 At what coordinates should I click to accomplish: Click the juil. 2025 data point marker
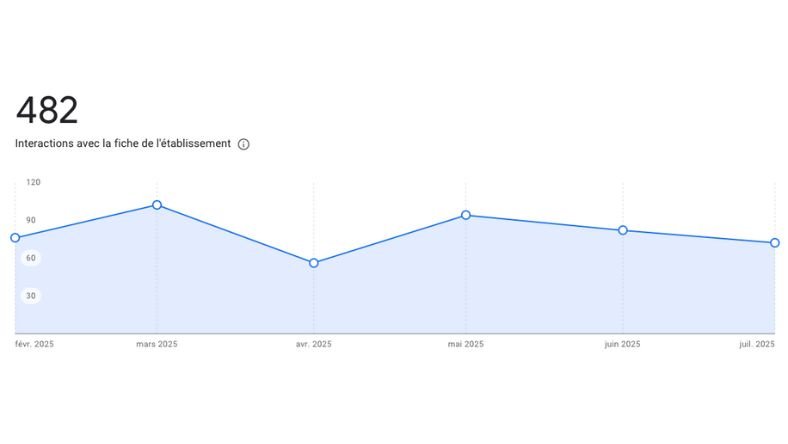775,243
